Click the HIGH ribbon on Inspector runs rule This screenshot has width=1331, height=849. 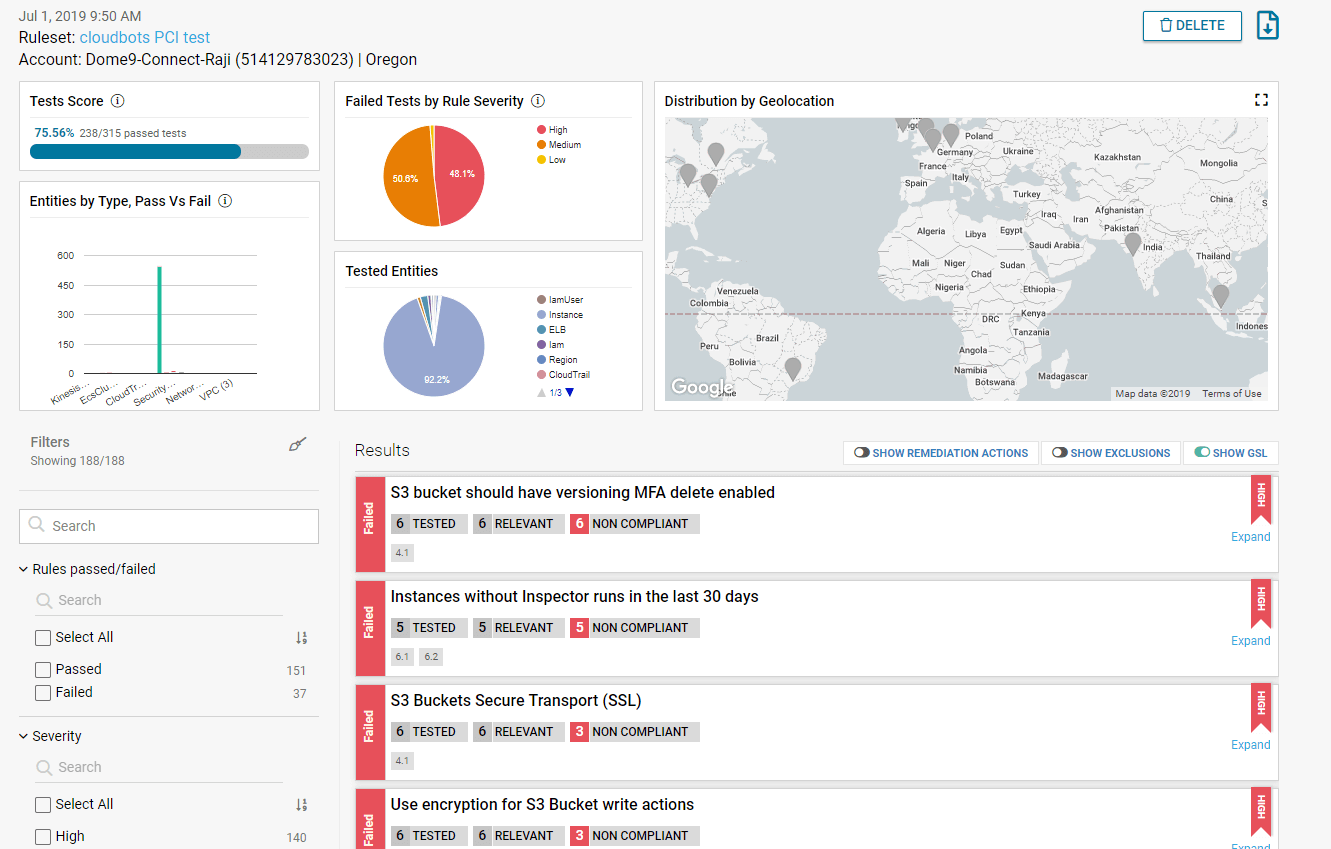tap(1261, 603)
